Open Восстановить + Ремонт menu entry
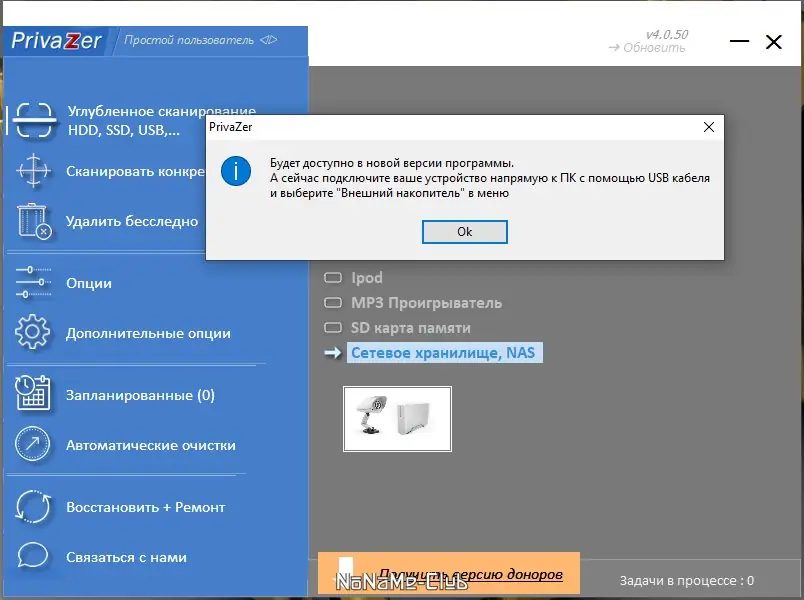Image resolution: width=804 pixels, height=600 pixels. point(146,507)
